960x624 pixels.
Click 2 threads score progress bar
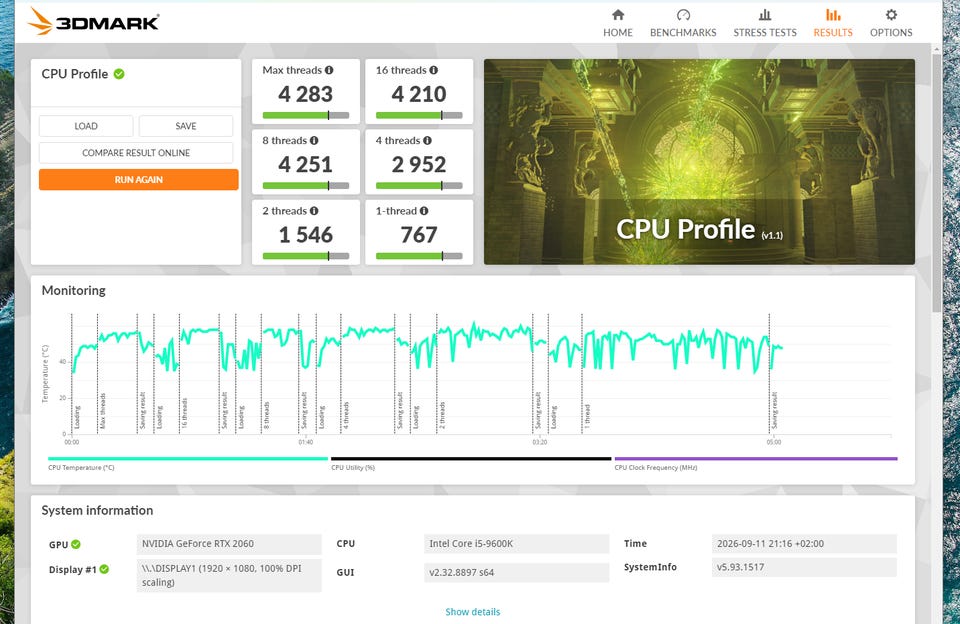pos(306,256)
